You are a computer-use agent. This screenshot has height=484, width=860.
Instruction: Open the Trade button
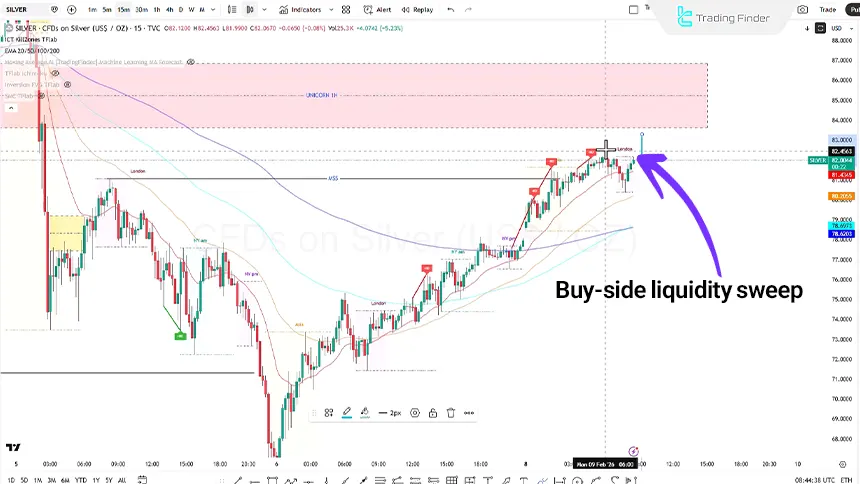828,9
